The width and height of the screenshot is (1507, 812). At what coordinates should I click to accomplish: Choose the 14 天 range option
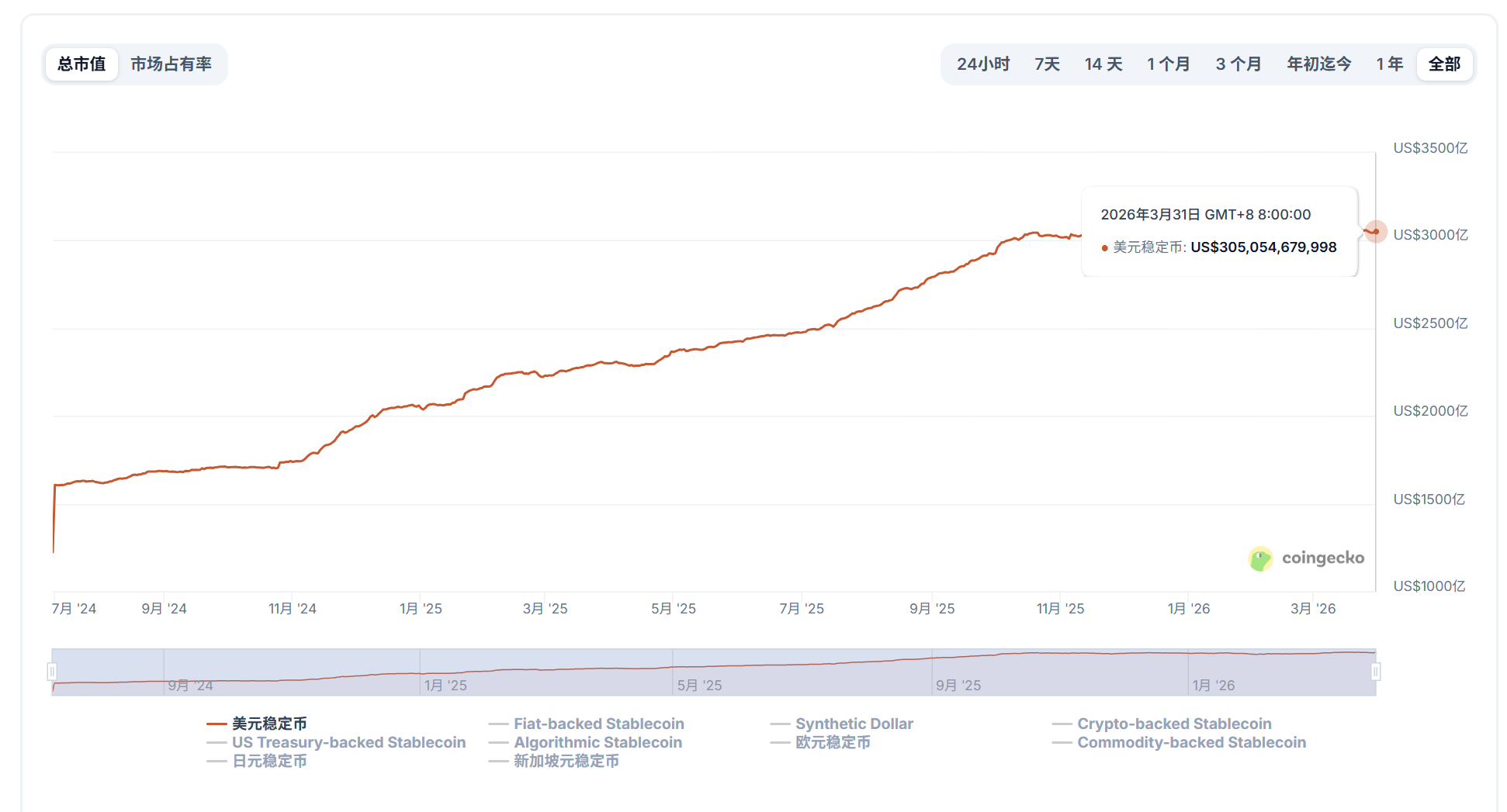point(1103,64)
